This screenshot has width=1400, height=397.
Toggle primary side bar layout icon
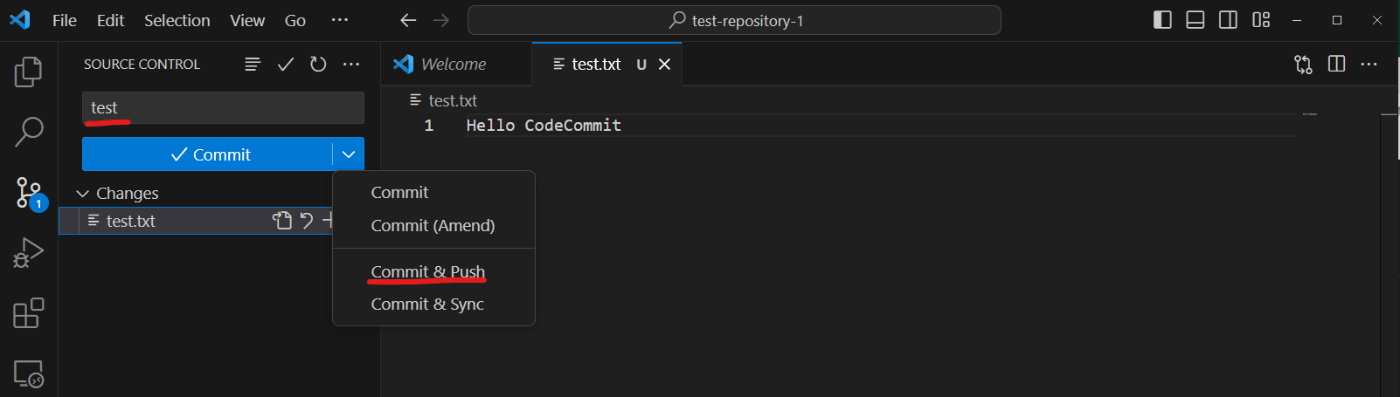click(1162, 19)
